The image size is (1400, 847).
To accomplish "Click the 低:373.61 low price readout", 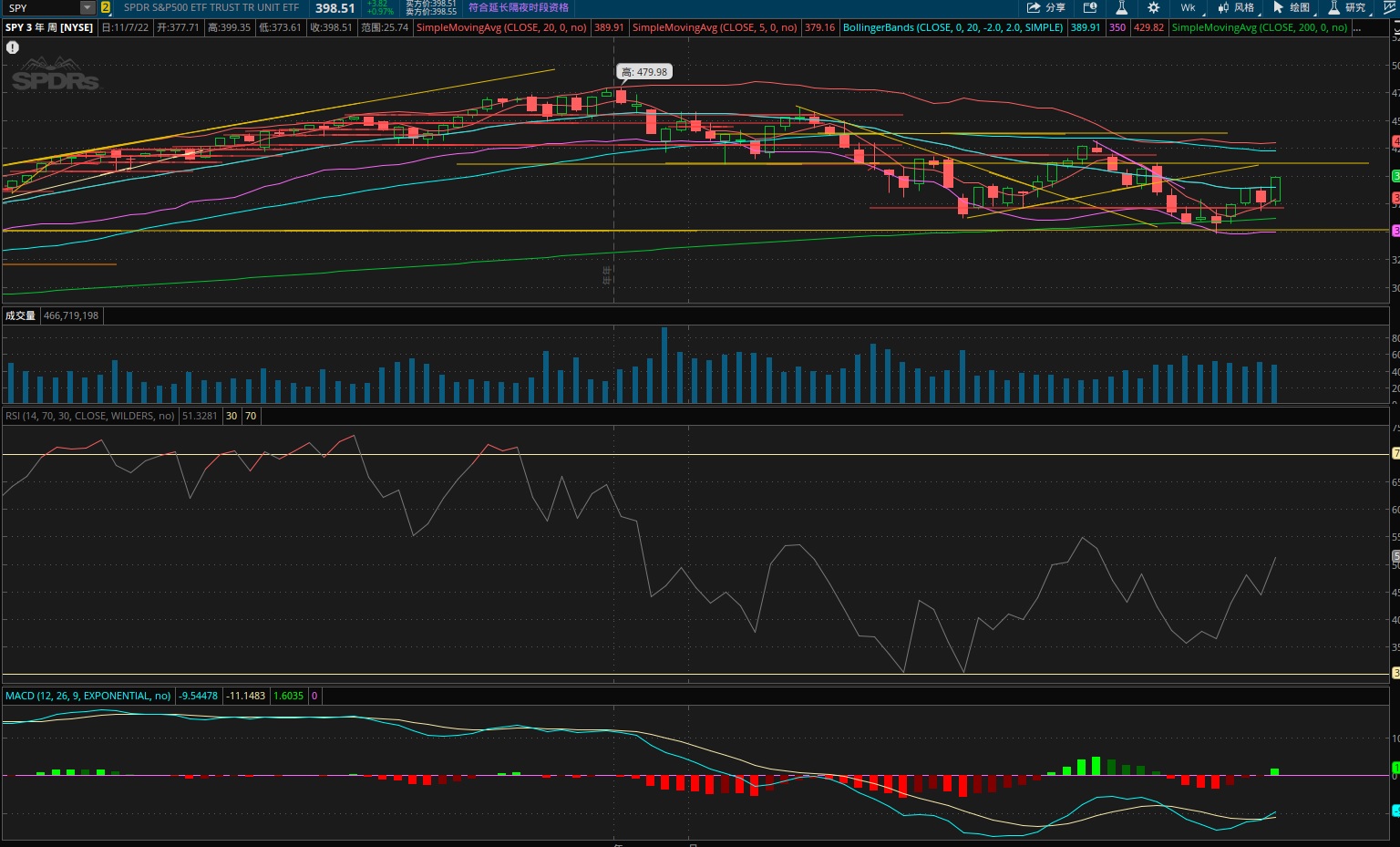I will pos(280,27).
